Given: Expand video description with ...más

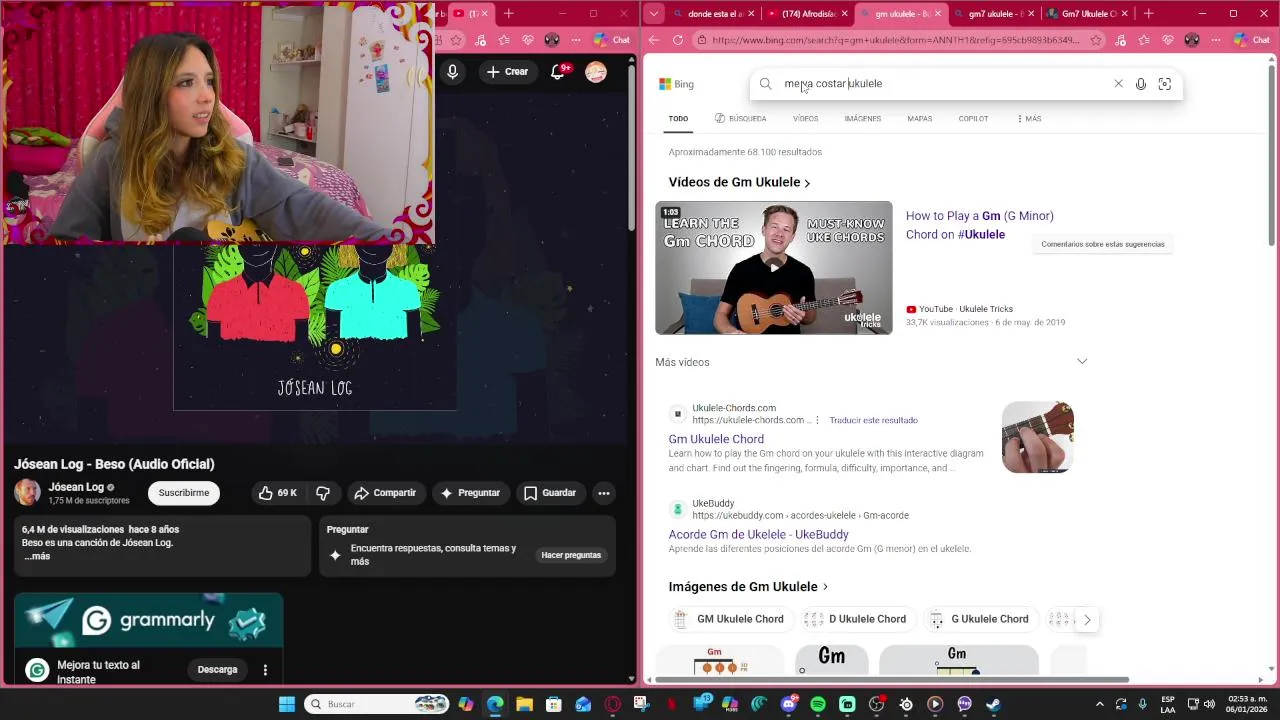Looking at the screenshot, I should (x=37, y=556).
